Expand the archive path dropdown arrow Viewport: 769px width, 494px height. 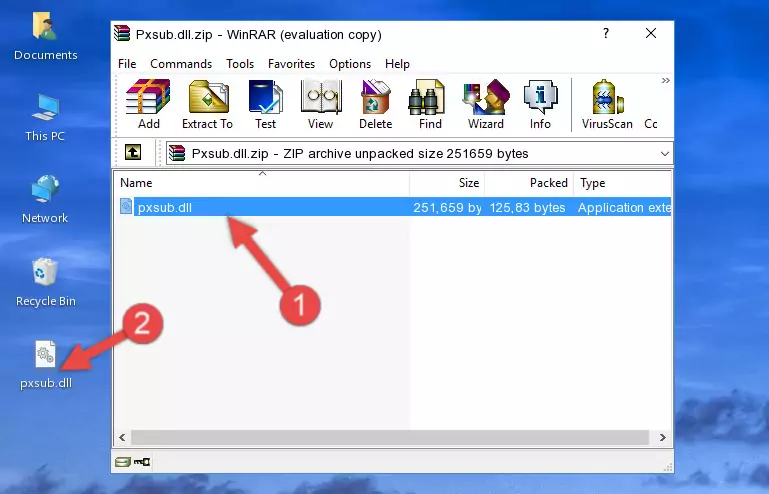[665, 154]
